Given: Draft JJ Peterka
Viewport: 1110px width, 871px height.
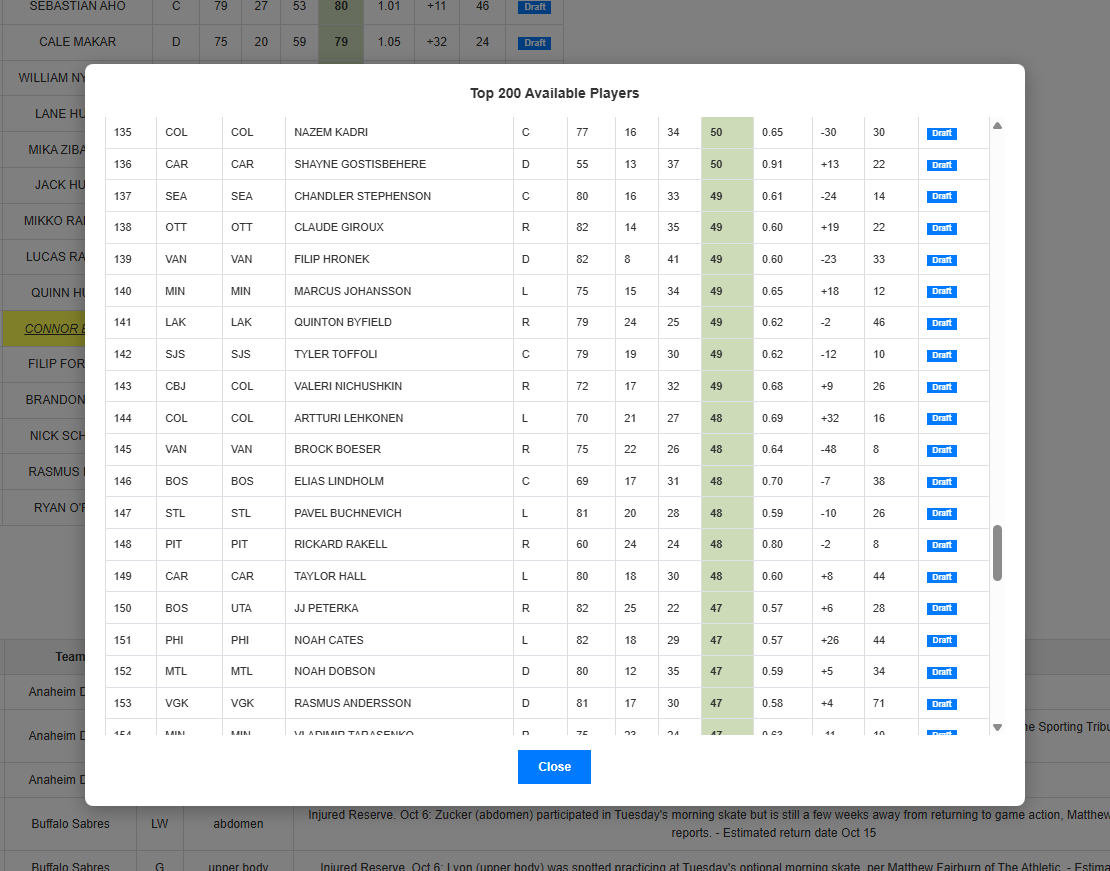Looking at the screenshot, I should pos(942,608).
